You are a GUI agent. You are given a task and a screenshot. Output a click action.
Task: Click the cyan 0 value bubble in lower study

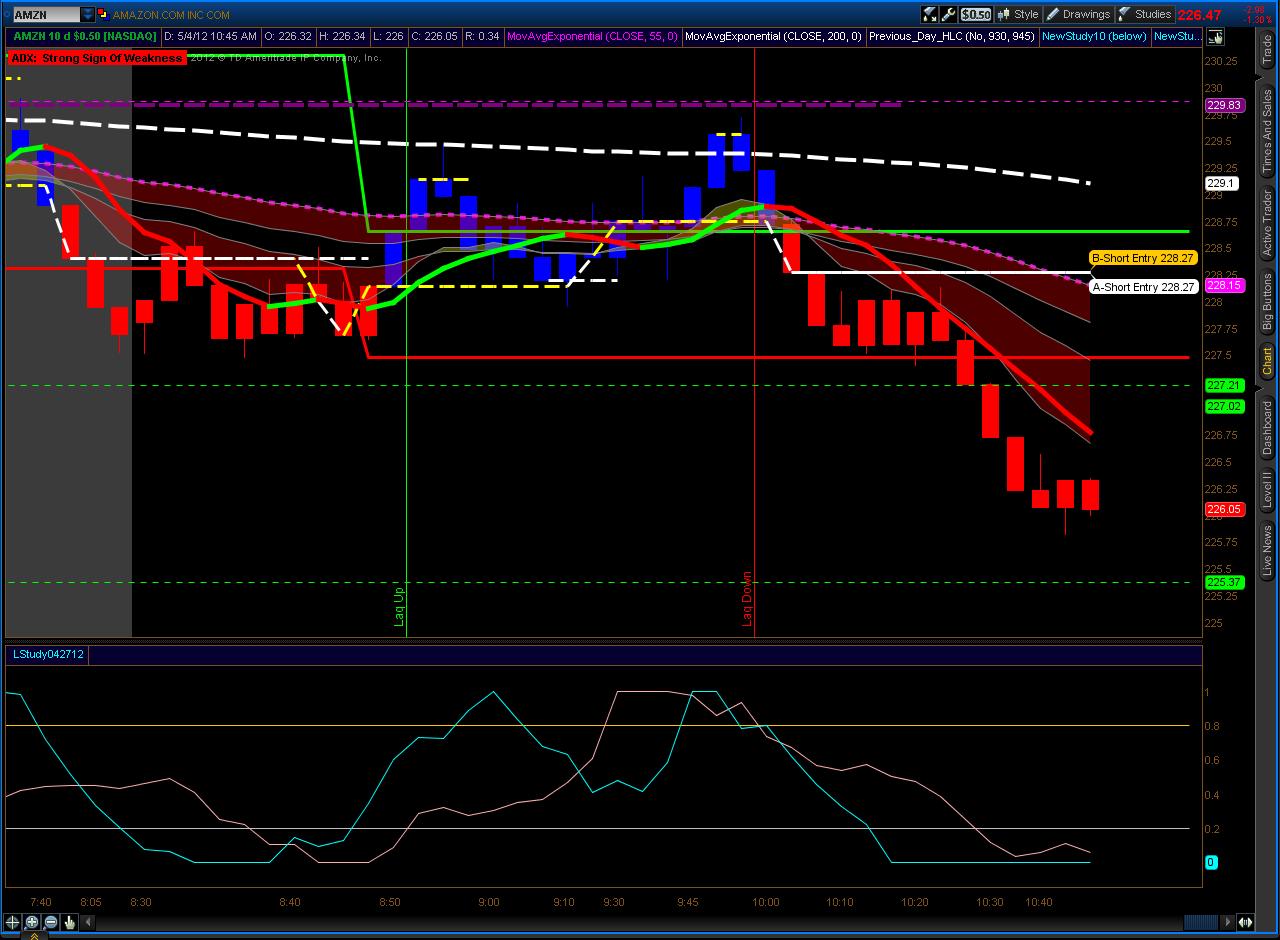pyautogui.click(x=1211, y=862)
